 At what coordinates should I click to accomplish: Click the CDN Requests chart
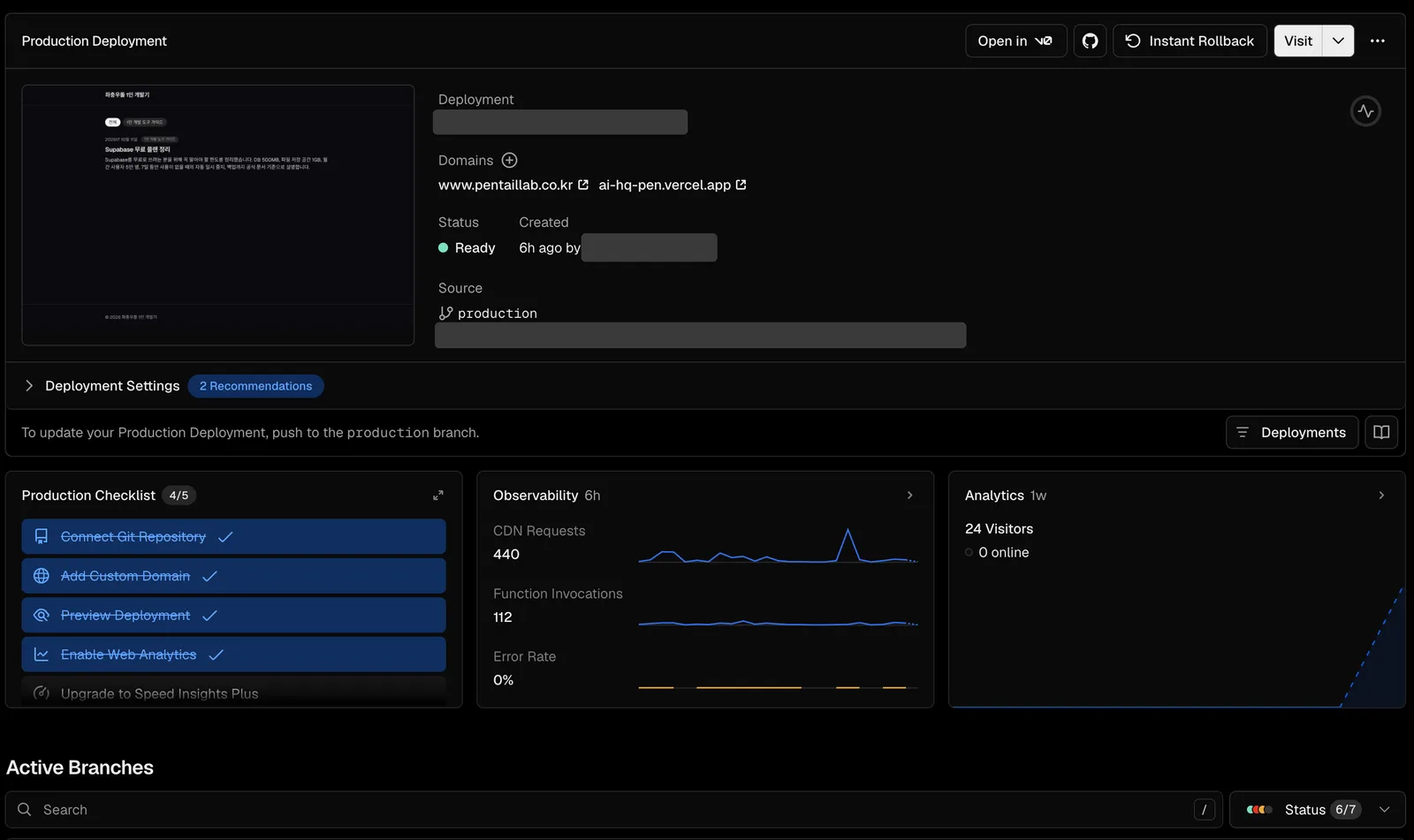[778, 545]
